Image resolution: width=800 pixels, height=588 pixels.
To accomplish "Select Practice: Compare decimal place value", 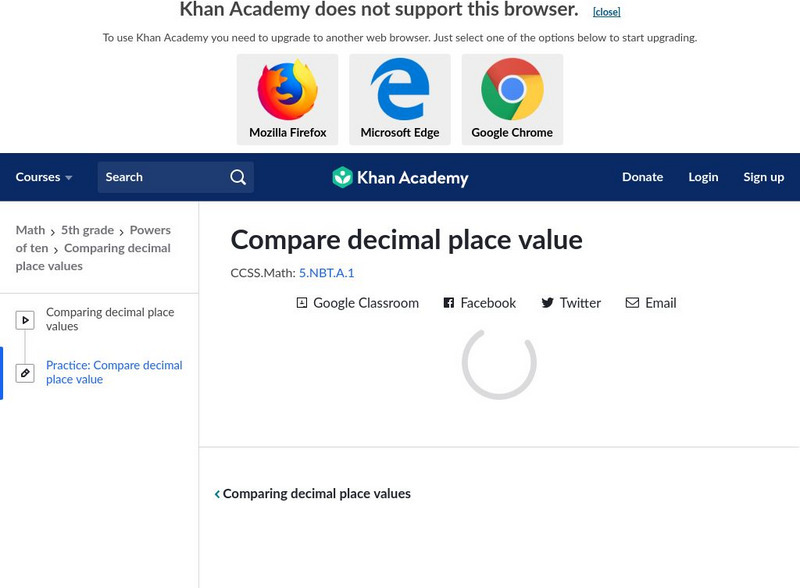I will pos(114,372).
